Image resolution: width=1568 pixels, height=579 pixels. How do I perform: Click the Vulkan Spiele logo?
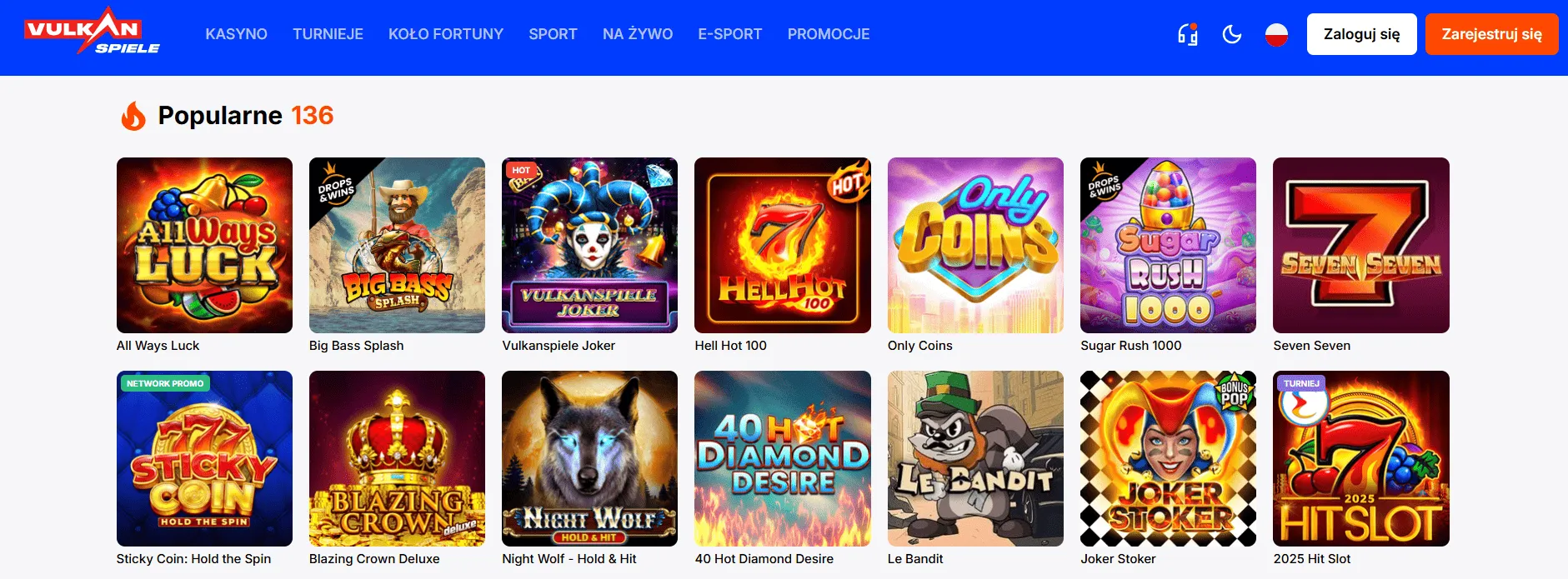click(x=92, y=32)
